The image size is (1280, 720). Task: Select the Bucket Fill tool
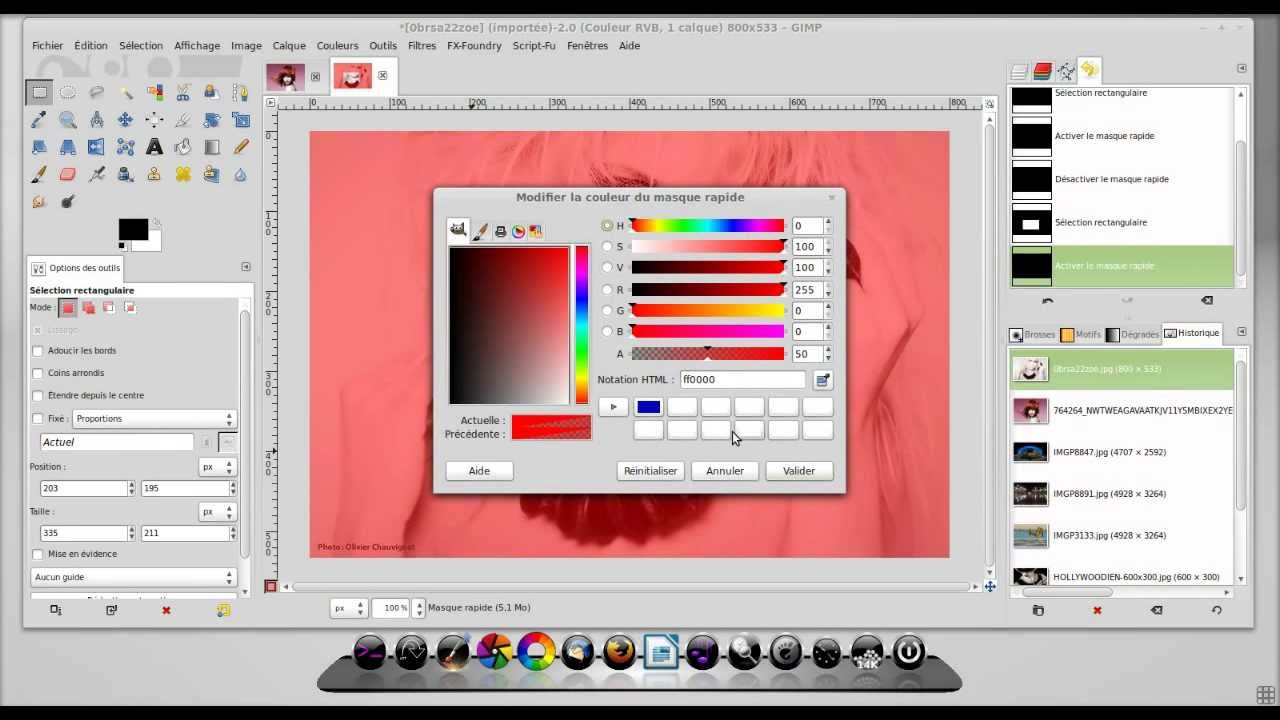[x=183, y=147]
